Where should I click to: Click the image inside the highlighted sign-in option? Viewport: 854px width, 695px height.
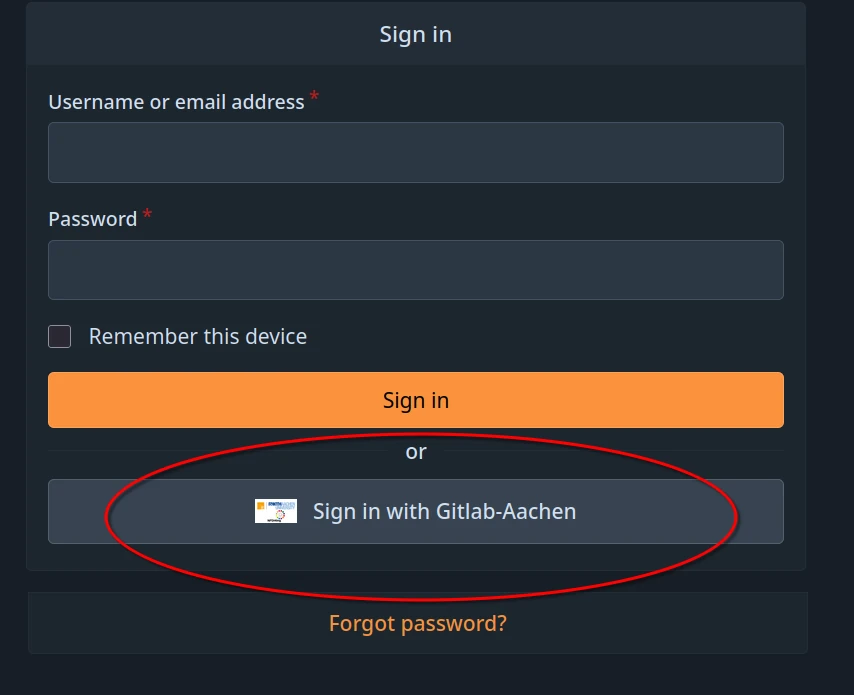tap(275, 511)
